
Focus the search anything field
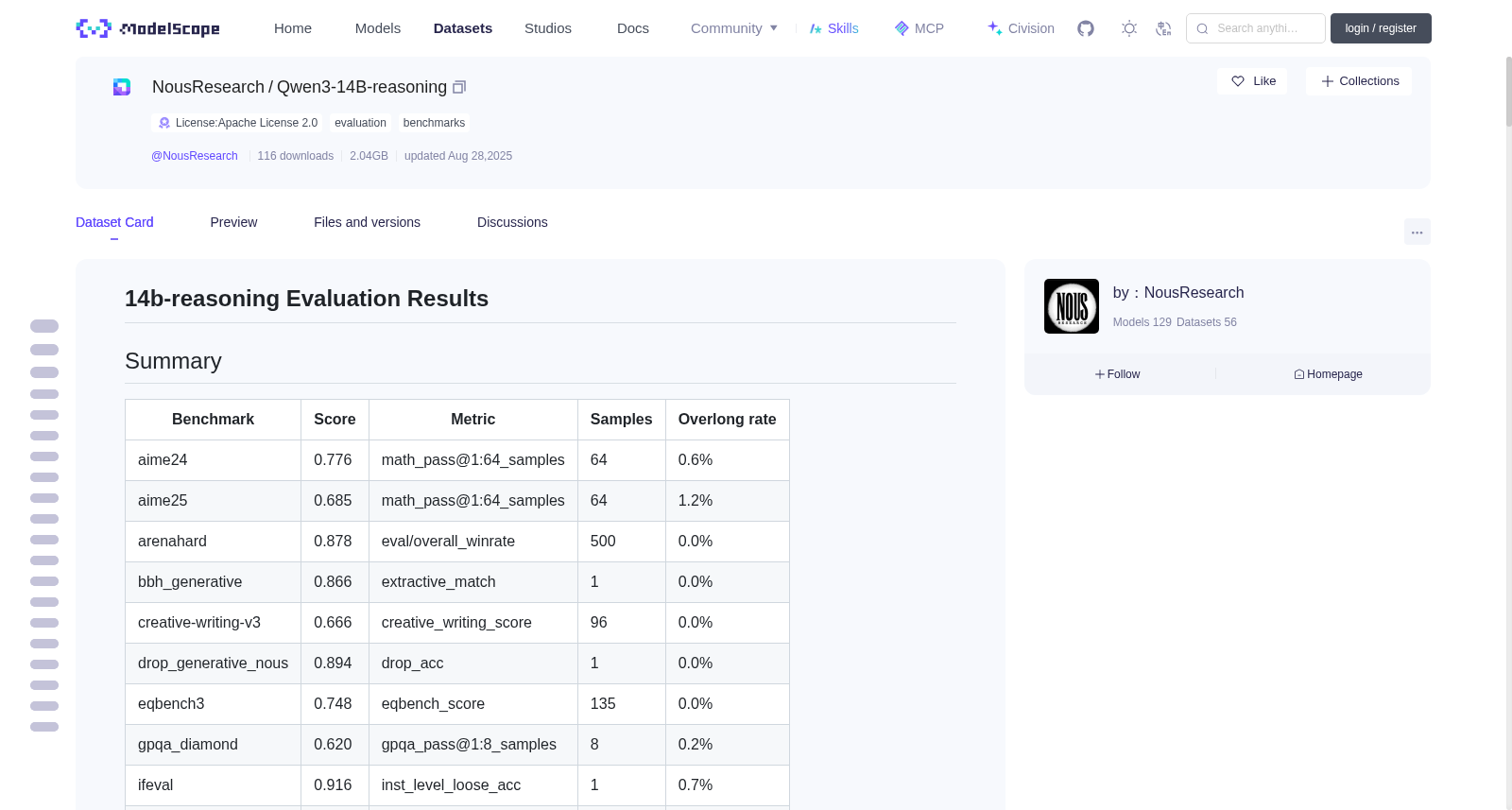click(1256, 28)
